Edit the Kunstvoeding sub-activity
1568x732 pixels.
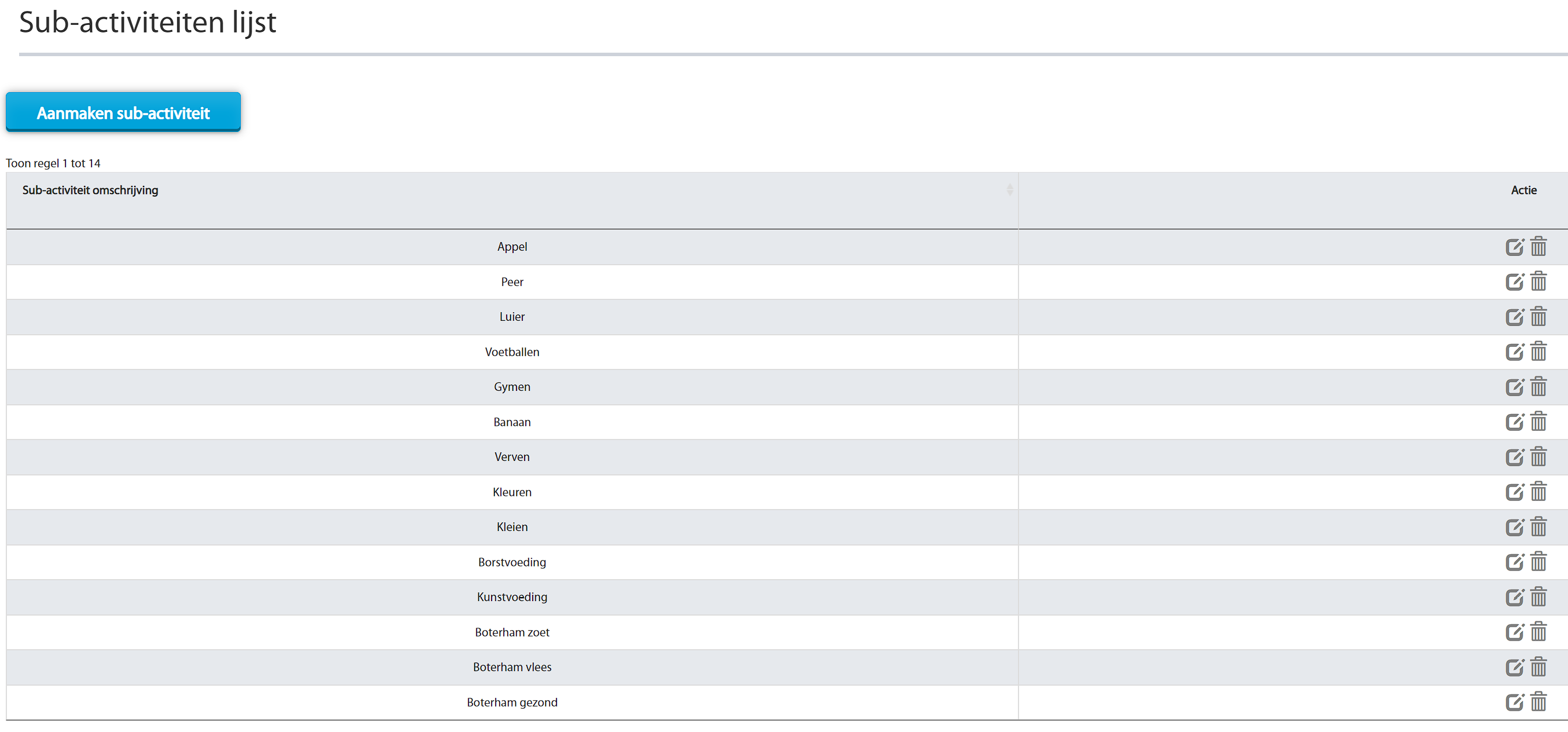[x=1514, y=597]
